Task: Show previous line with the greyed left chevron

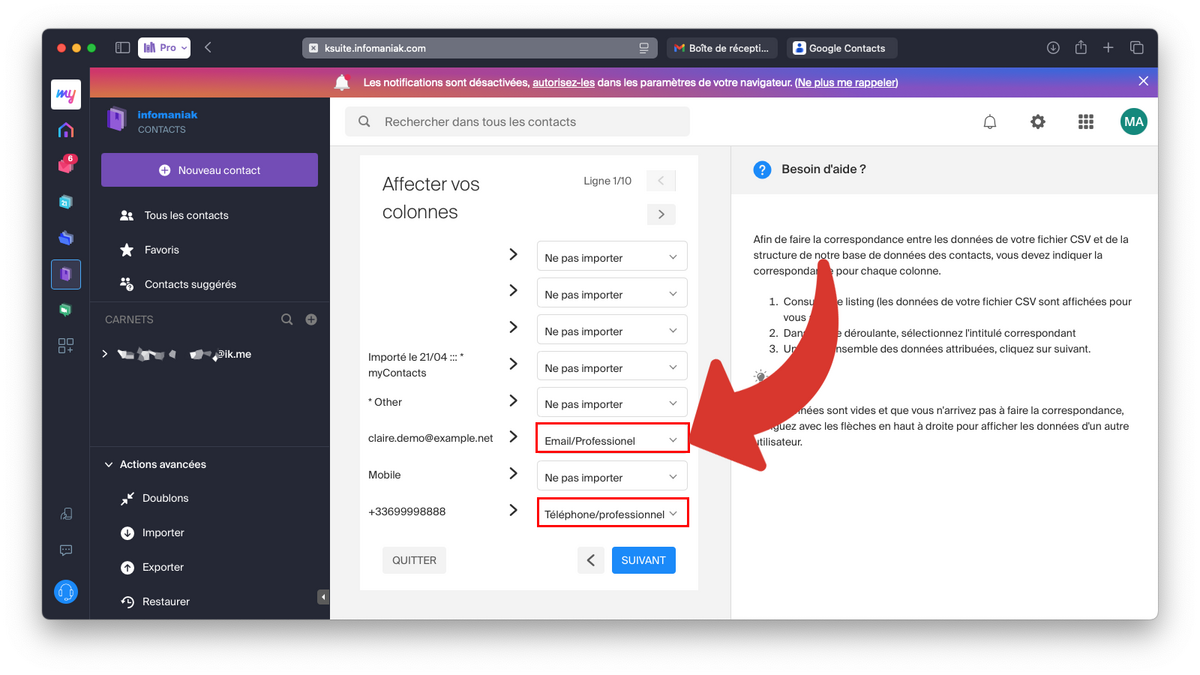Action: coord(661,181)
